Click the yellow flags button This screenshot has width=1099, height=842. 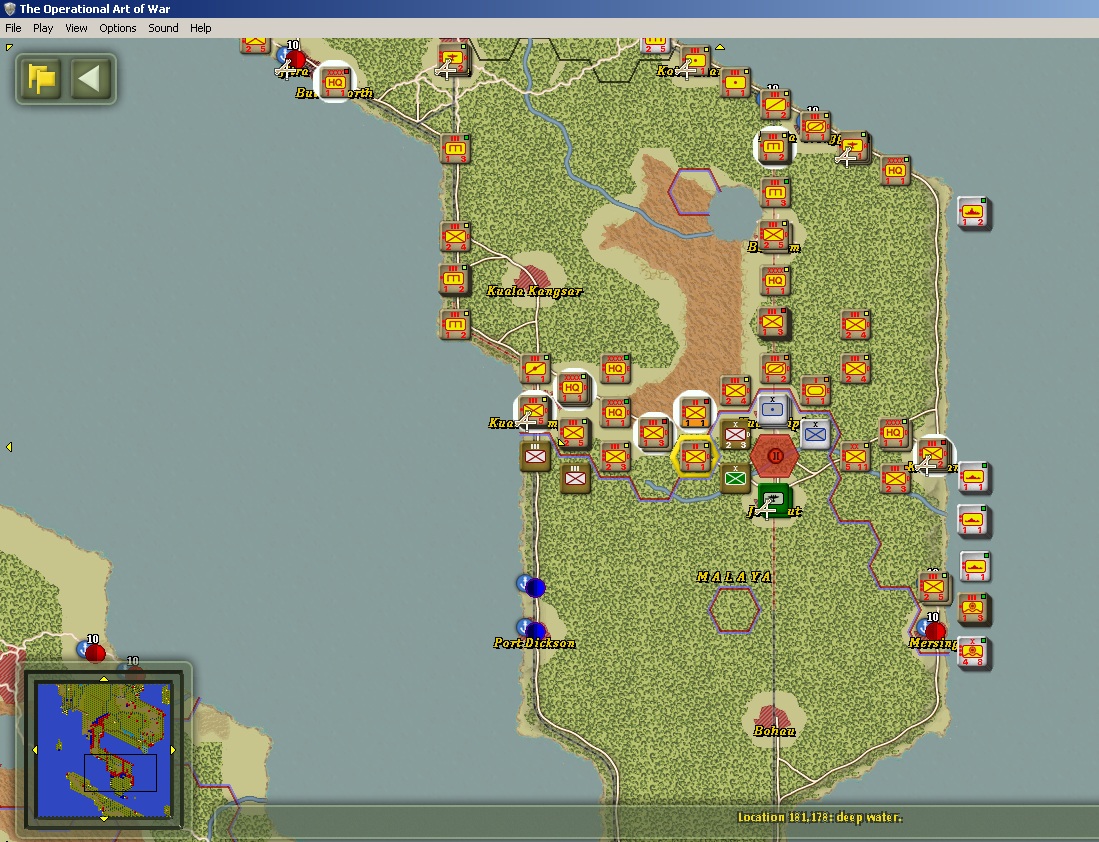pos(41,79)
